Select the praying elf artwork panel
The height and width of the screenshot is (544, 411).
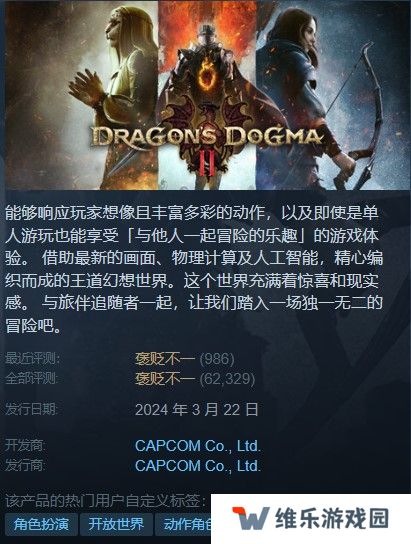pyautogui.click(x=79, y=95)
